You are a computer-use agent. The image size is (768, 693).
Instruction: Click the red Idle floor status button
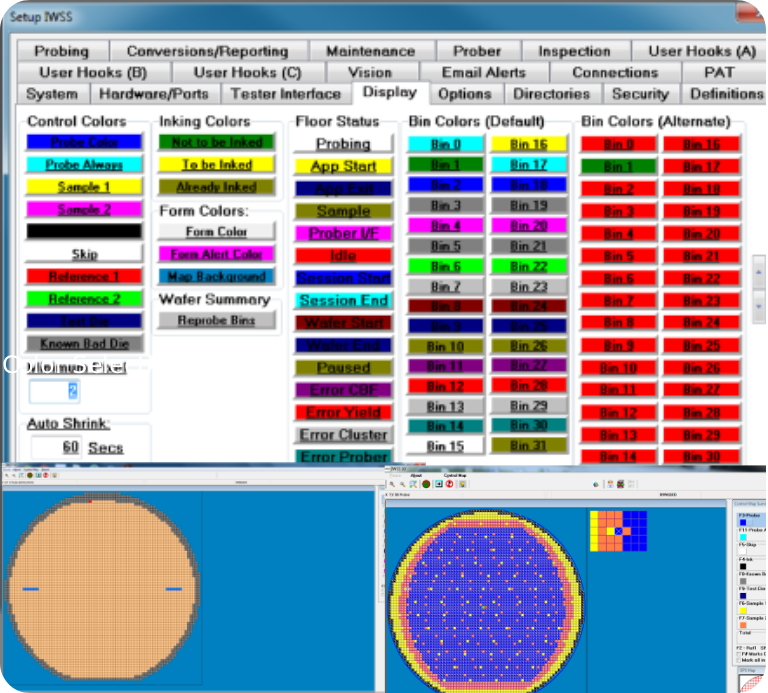pyautogui.click(x=343, y=255)
